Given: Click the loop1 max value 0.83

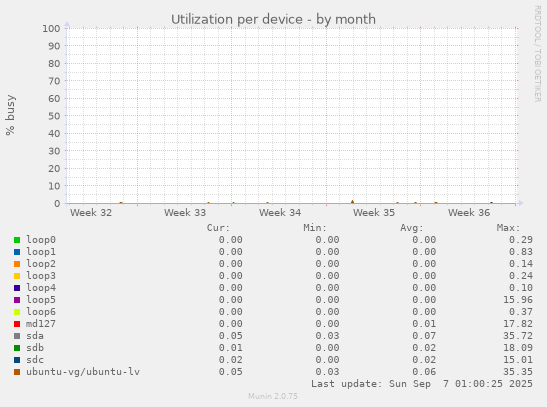Looking at the screenshot, I should pos(521,252).
